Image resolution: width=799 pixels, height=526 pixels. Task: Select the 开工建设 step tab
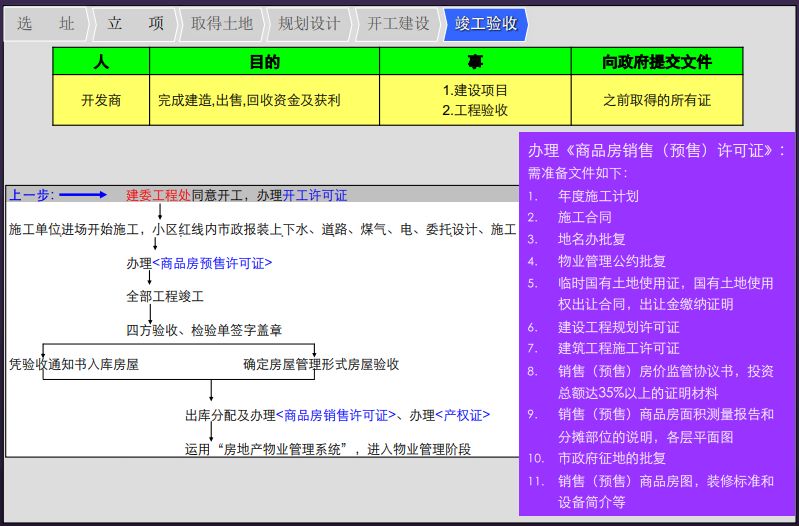pos(398,23)
